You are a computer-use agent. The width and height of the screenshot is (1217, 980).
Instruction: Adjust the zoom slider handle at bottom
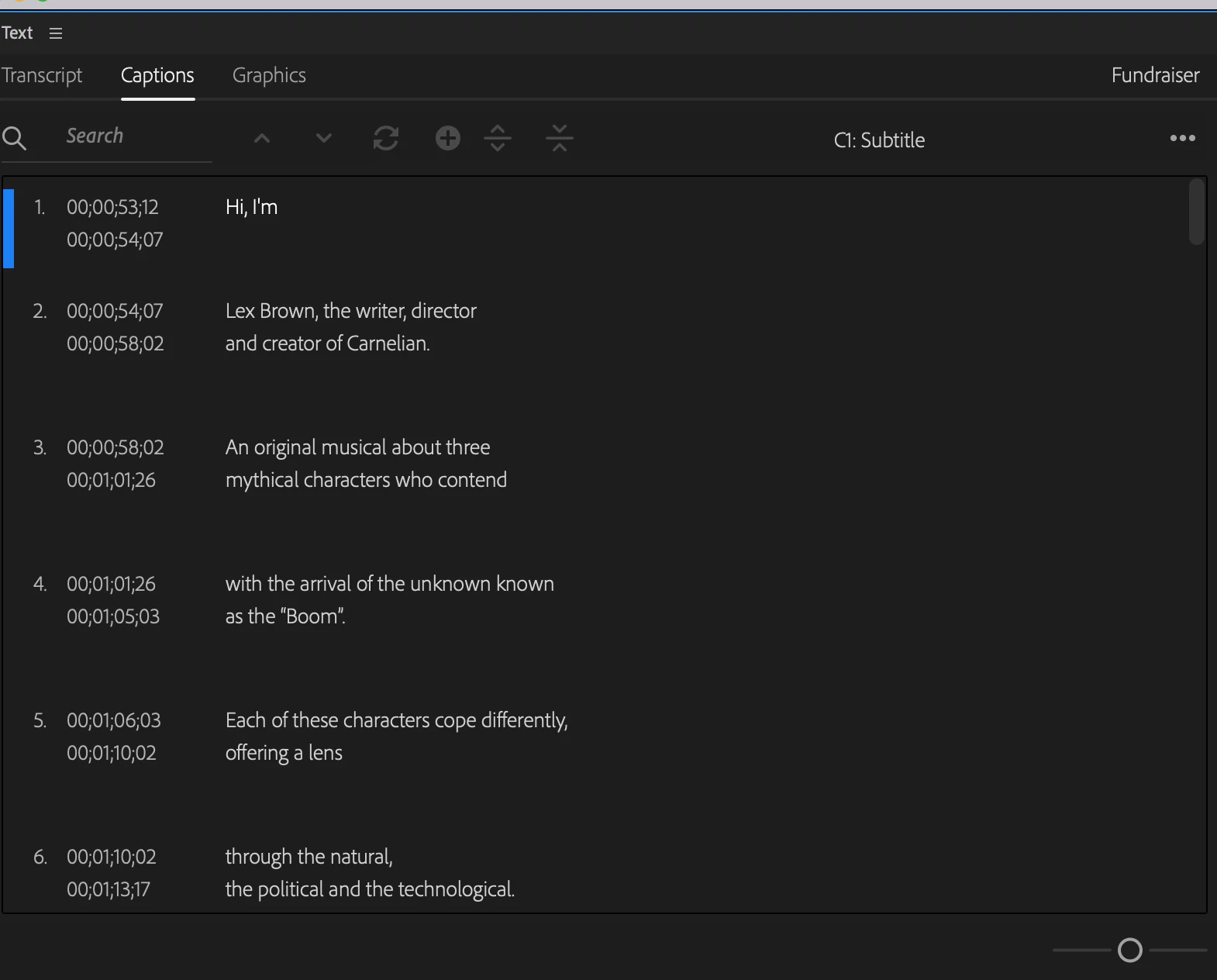coord(1130,950)
